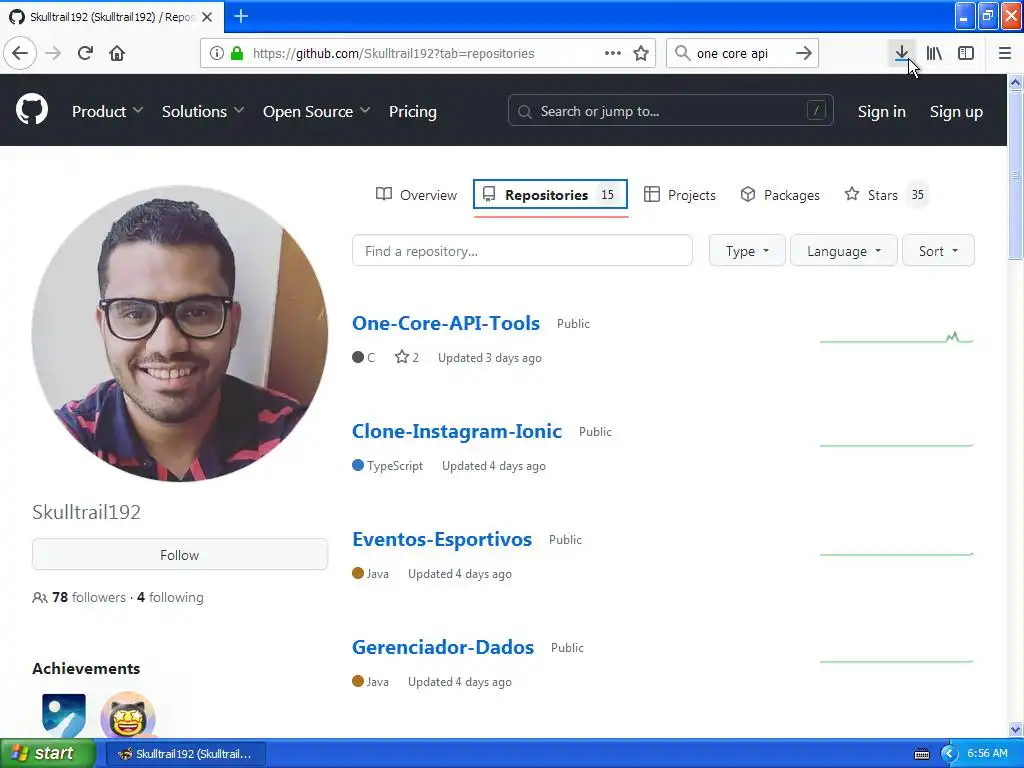The image size is (1024, 768).
Task: Focus the GitHub search or jump field
Action: tap(671, 110)
